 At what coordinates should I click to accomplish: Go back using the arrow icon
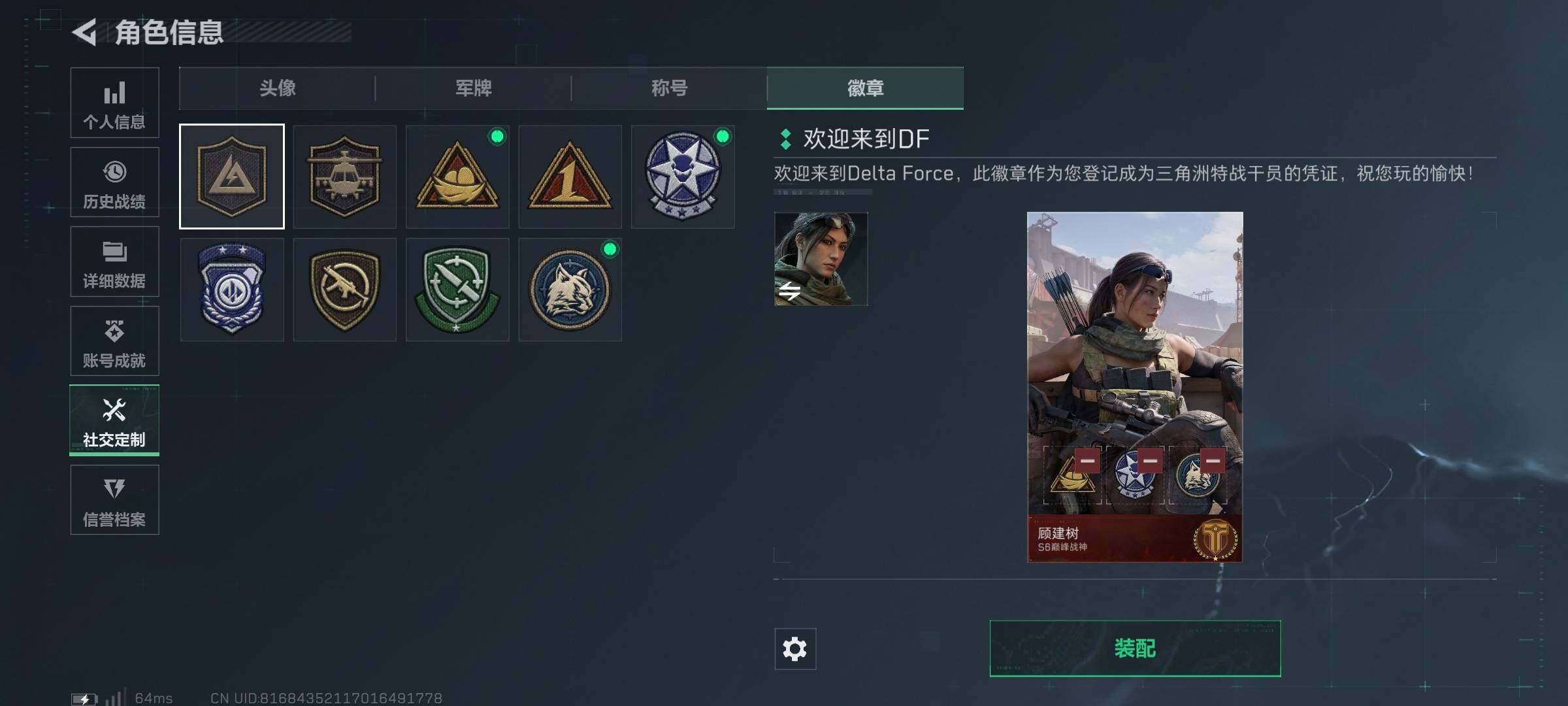(85, 32)
